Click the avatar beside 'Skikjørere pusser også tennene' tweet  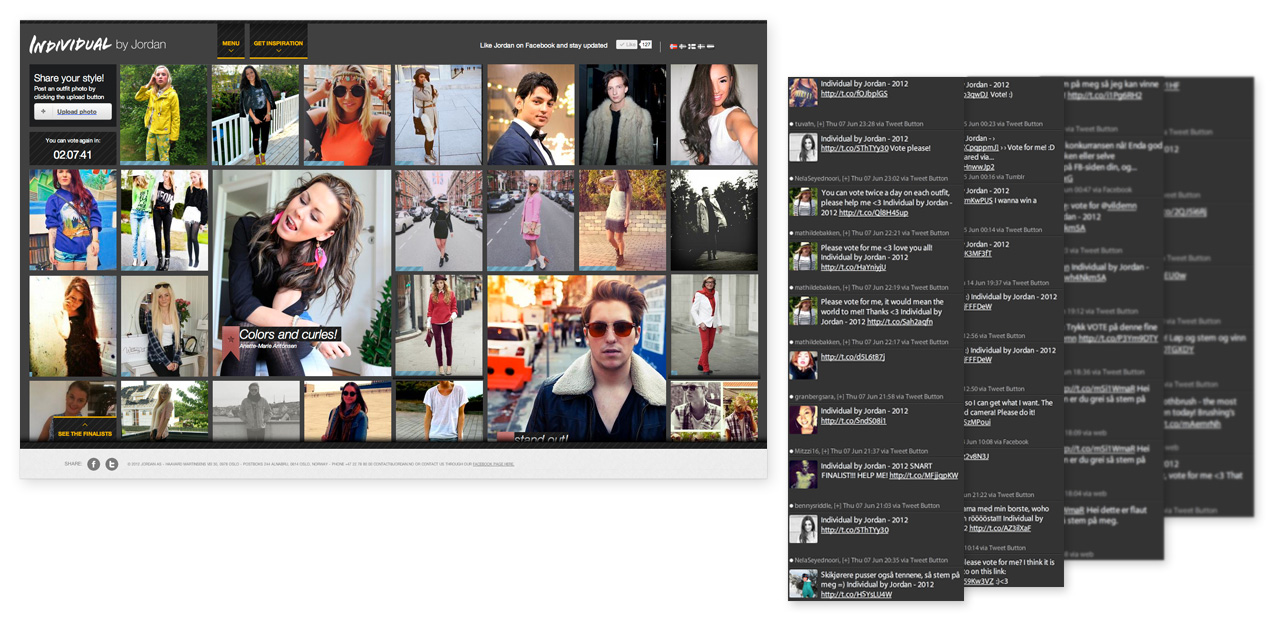[x=803, y=584]
